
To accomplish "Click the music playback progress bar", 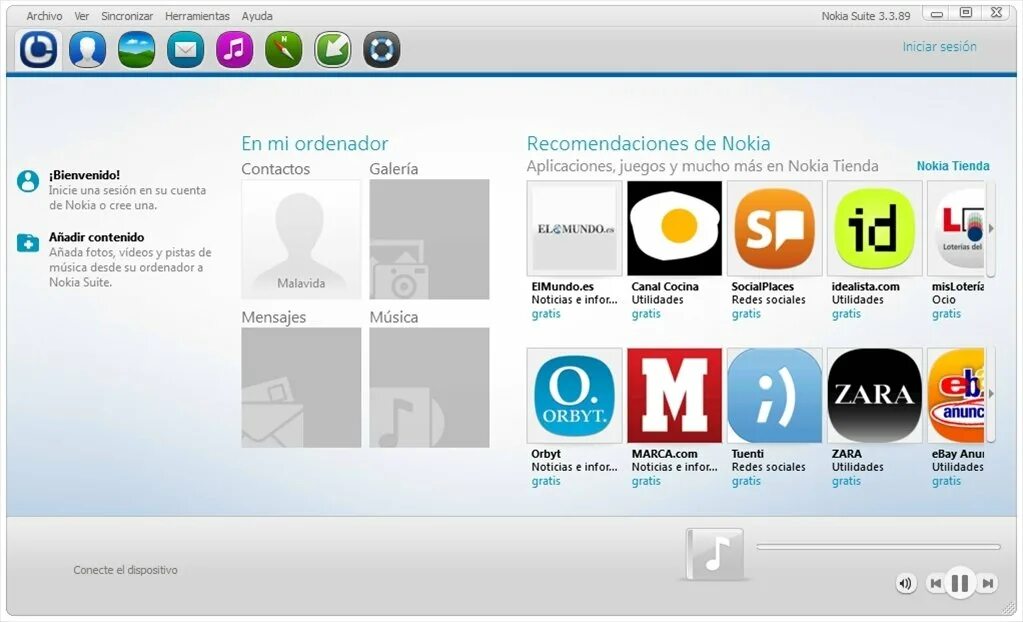I will click(x=878, y=547).
